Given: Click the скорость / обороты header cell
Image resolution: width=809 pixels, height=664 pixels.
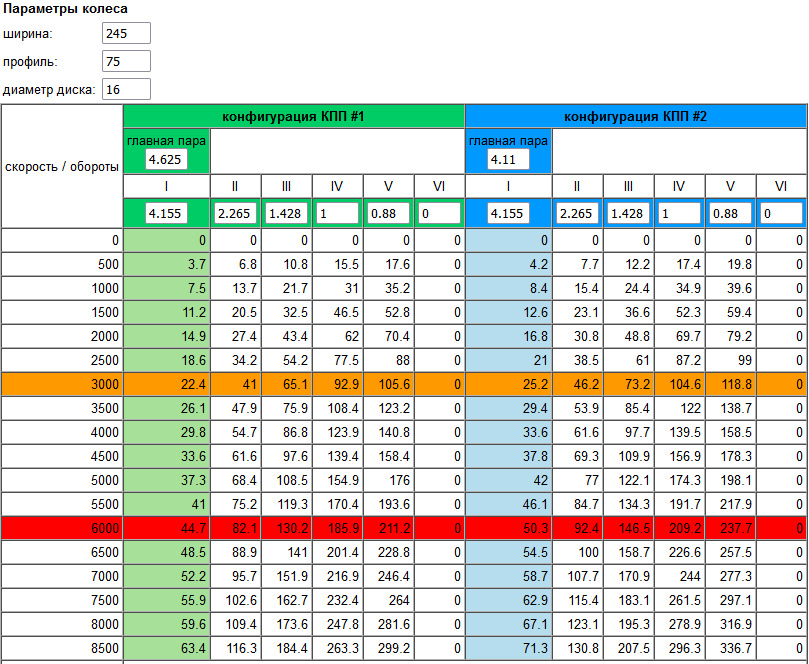Looking at the screenshot, I should pos(62,167).
